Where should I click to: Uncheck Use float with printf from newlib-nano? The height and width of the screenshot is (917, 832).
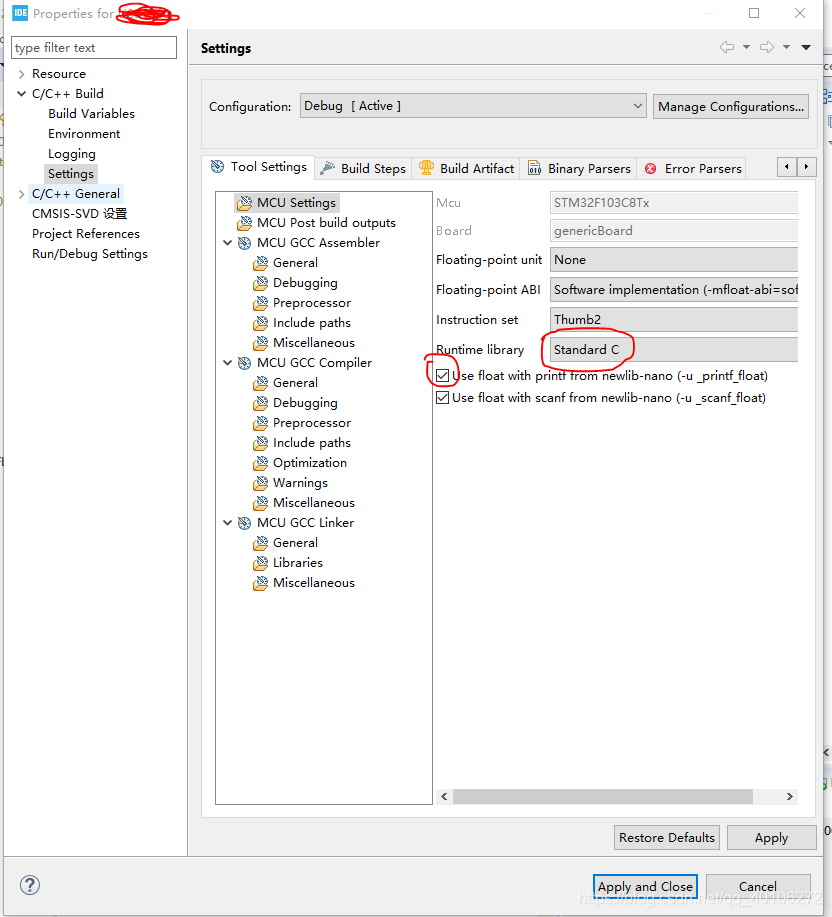click(442, 374)
